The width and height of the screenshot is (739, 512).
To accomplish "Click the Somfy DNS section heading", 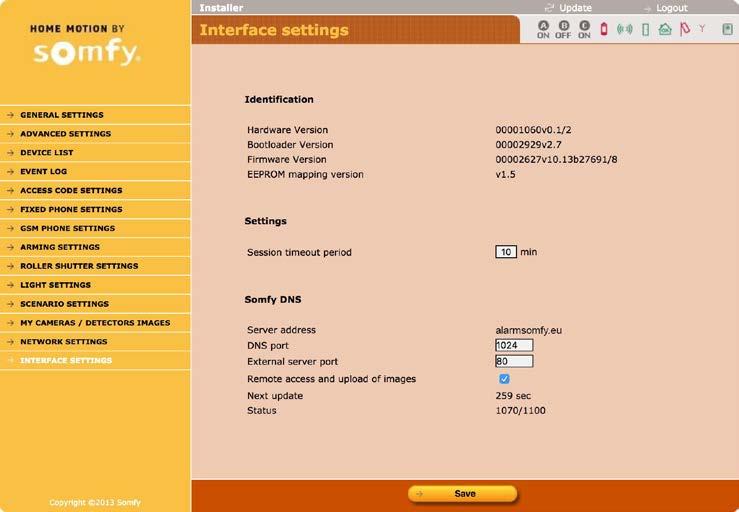I will (x=273, y=299).
